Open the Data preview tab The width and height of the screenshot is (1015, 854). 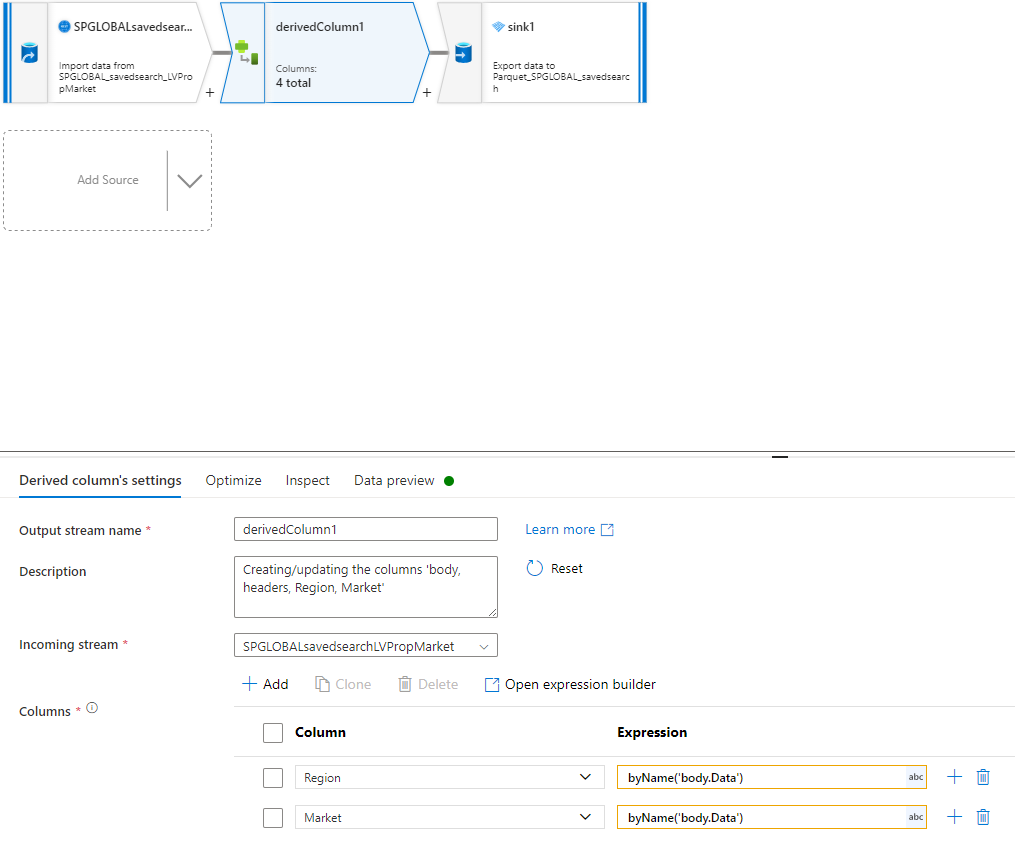(394, 480)
